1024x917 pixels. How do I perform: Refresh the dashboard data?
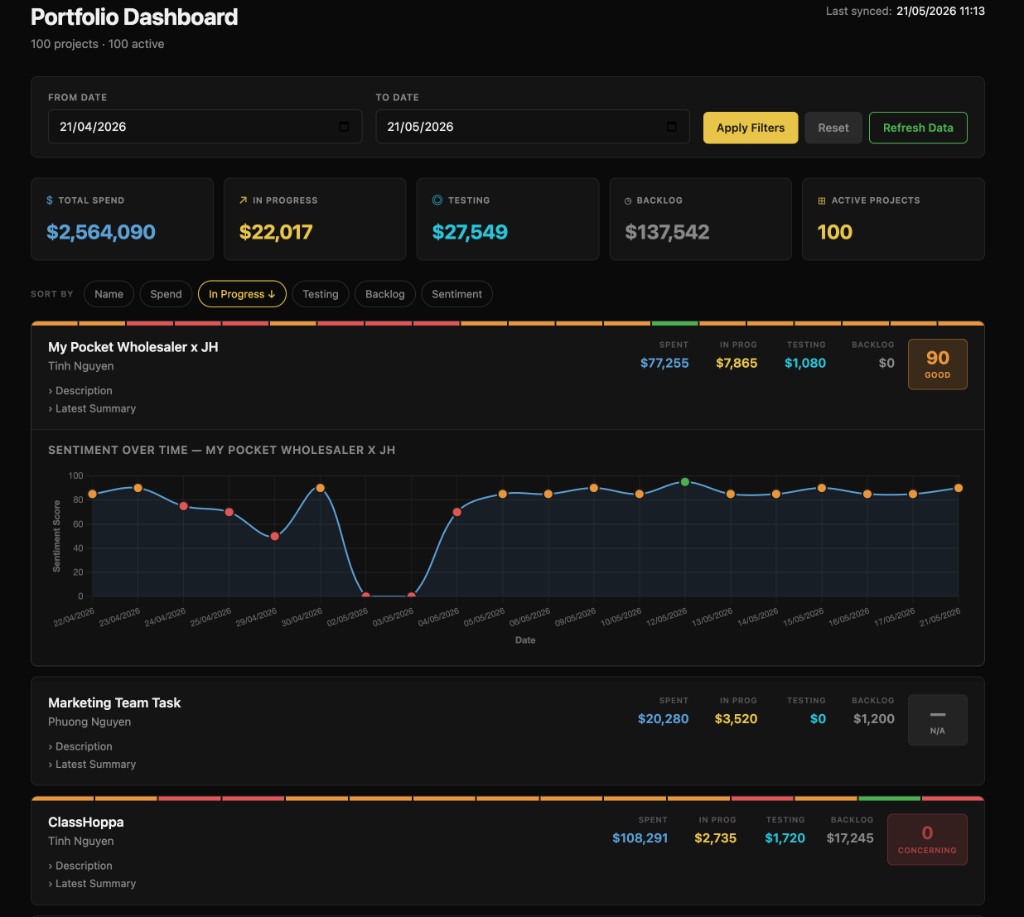[x=918, y=128]
